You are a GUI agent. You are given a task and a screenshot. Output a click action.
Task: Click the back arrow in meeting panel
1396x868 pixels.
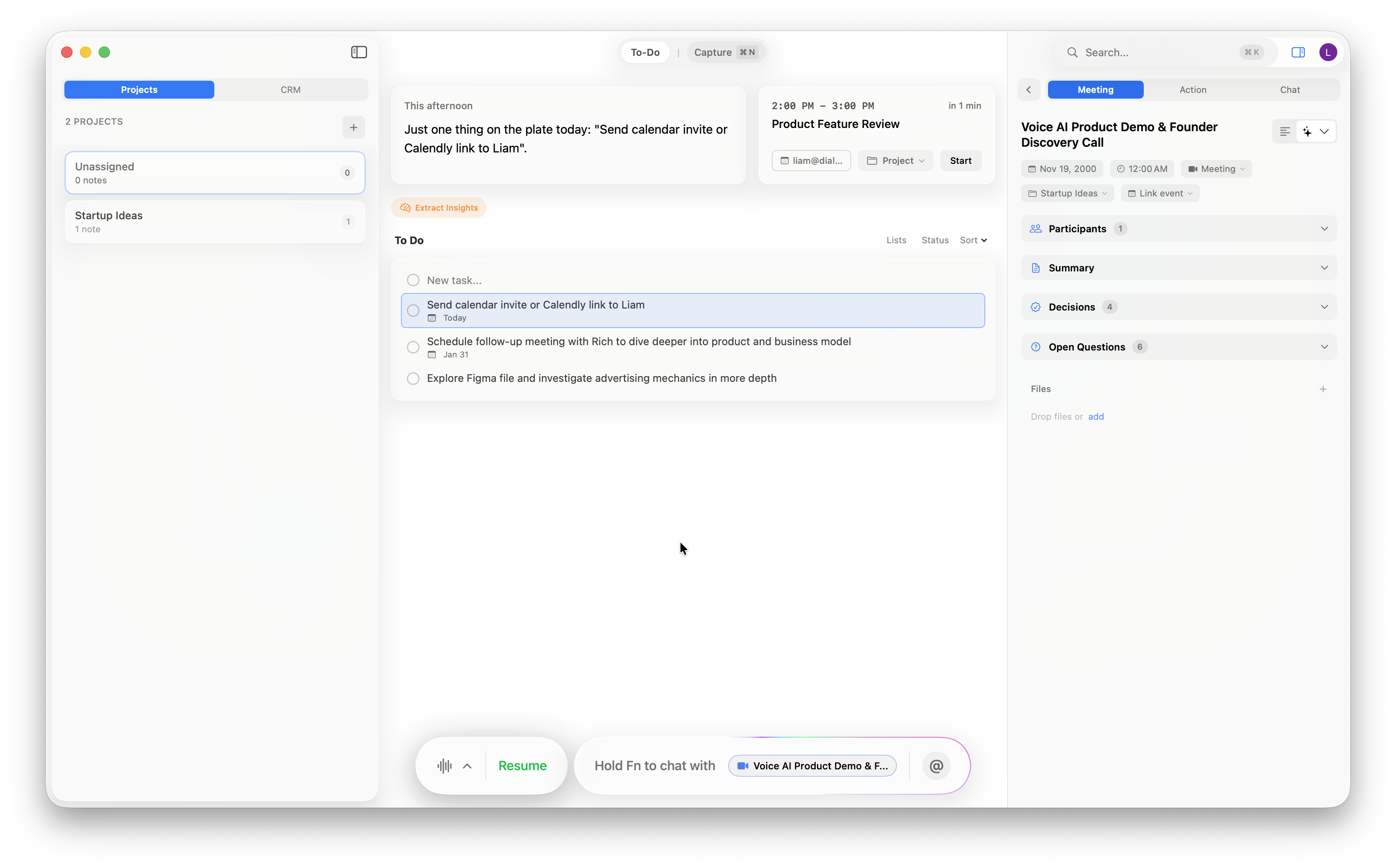point(1028,90)
